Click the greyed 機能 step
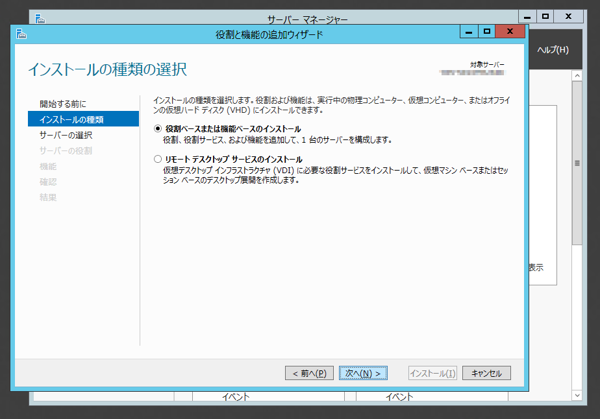 48,166
